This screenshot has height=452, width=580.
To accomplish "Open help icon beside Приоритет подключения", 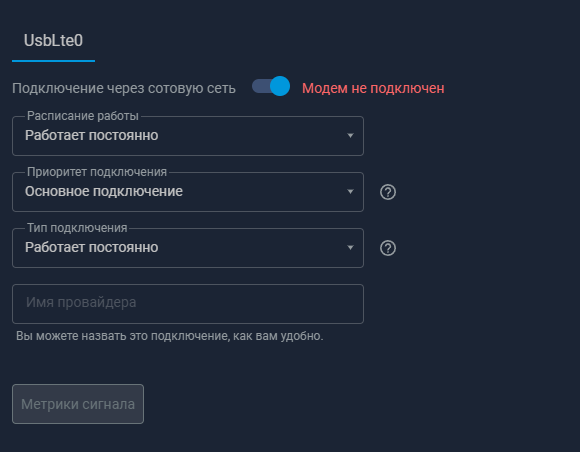I will point(388,192).
